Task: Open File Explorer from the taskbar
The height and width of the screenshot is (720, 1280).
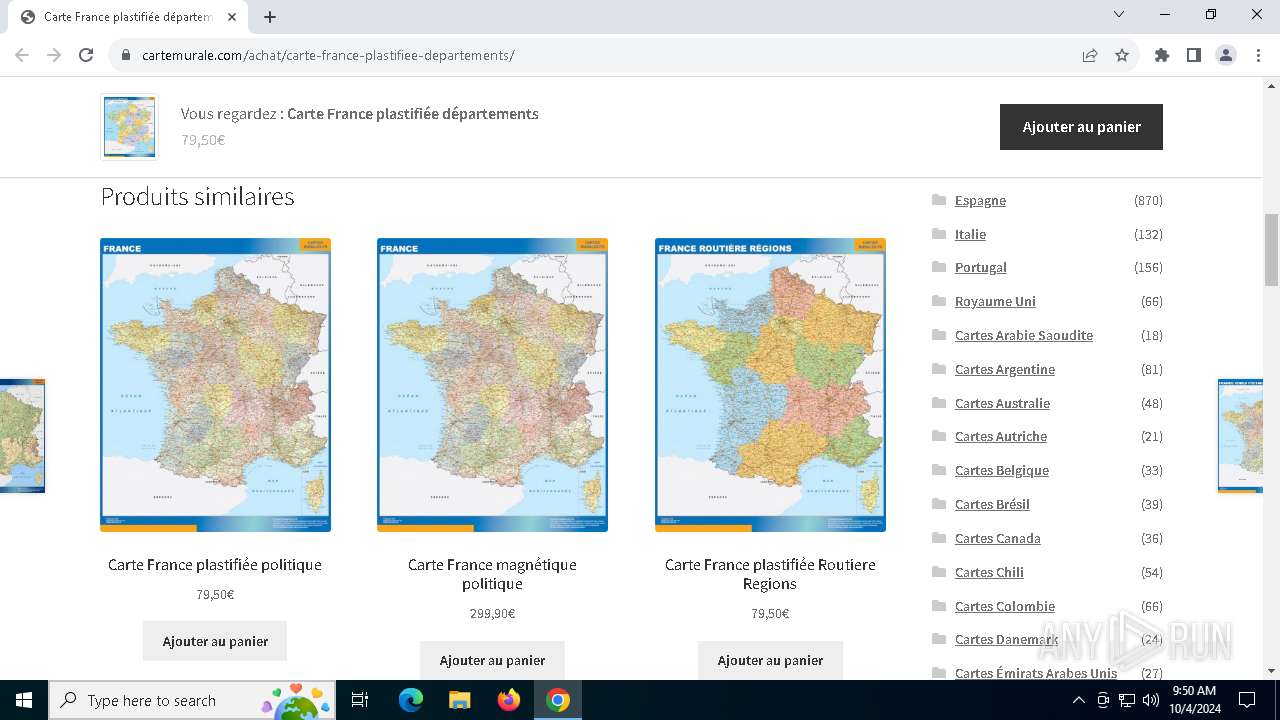Action: (459, 700)
